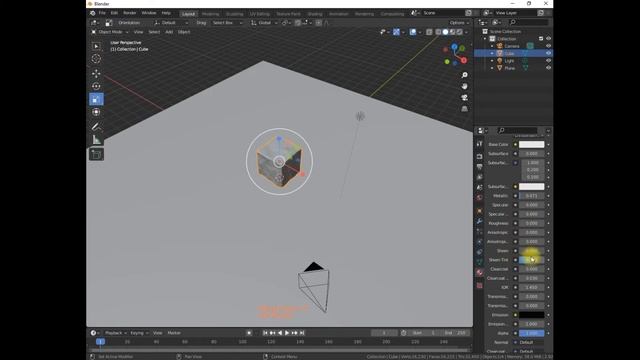
Task: Click the outliner search field
Action: click(x=529, y=22)
